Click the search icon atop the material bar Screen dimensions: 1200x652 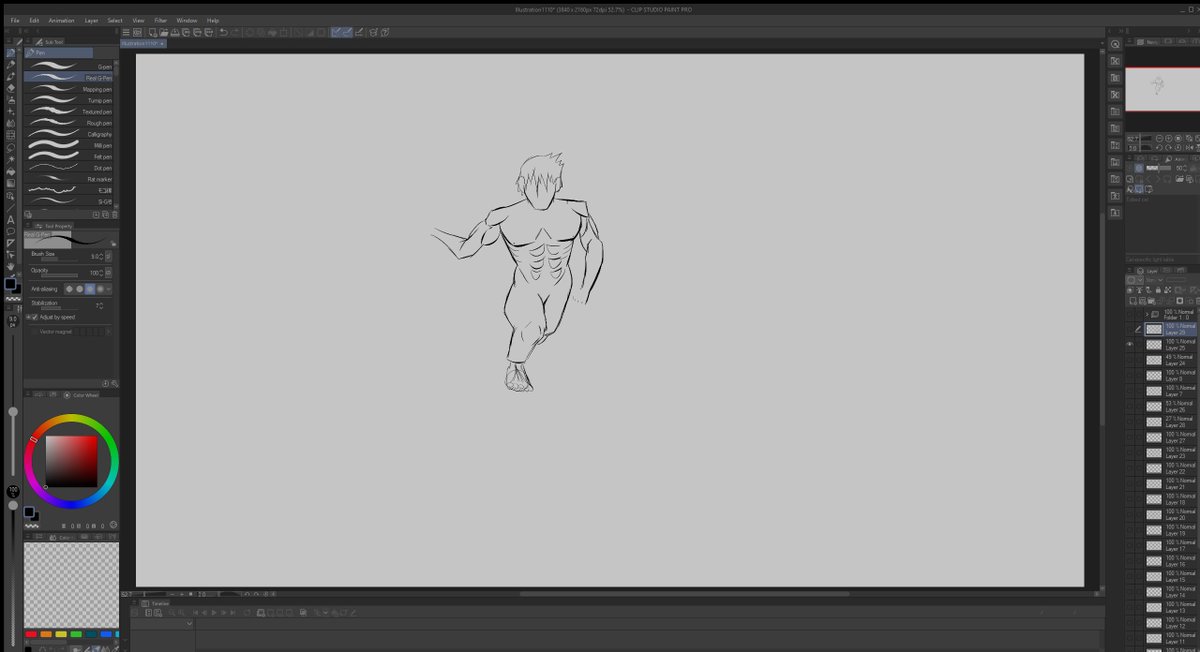pyautogui.click(x=1115, y=45)
